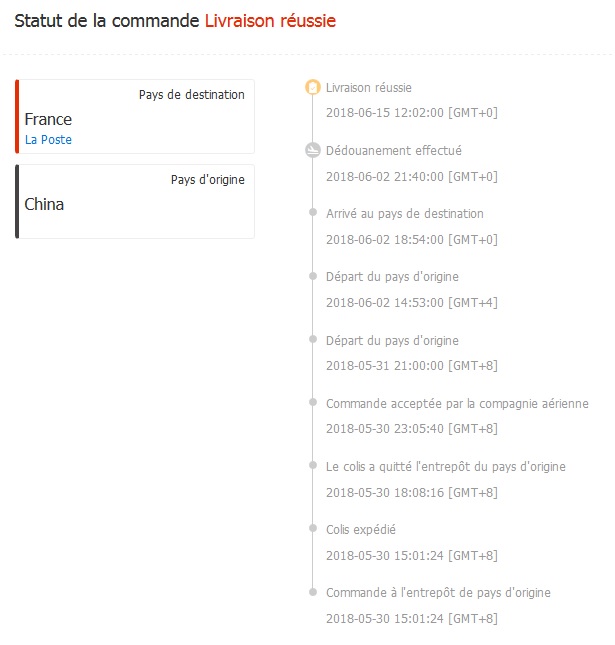
Task: Open the La Poste carrier link
Action: pyautogui.click(x=48, y=140)
